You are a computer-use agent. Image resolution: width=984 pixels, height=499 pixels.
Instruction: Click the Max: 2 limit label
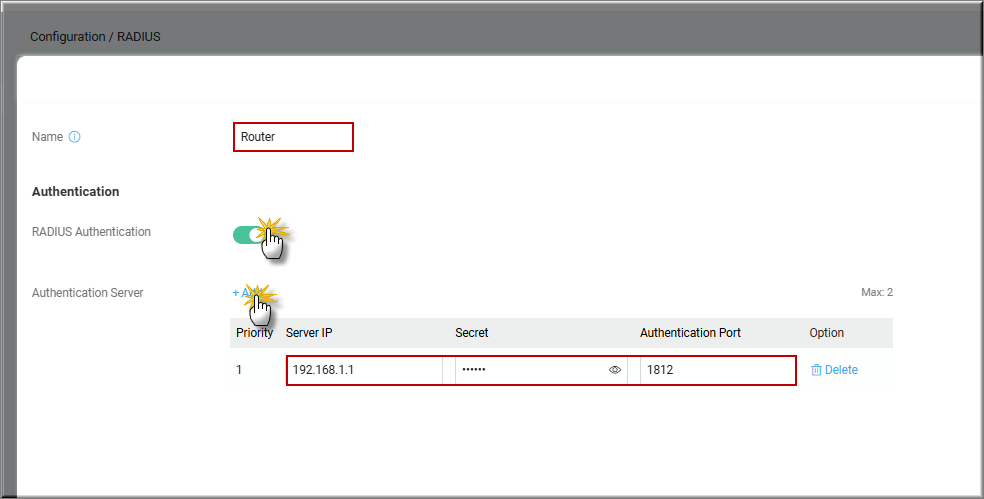coord(876,293)
